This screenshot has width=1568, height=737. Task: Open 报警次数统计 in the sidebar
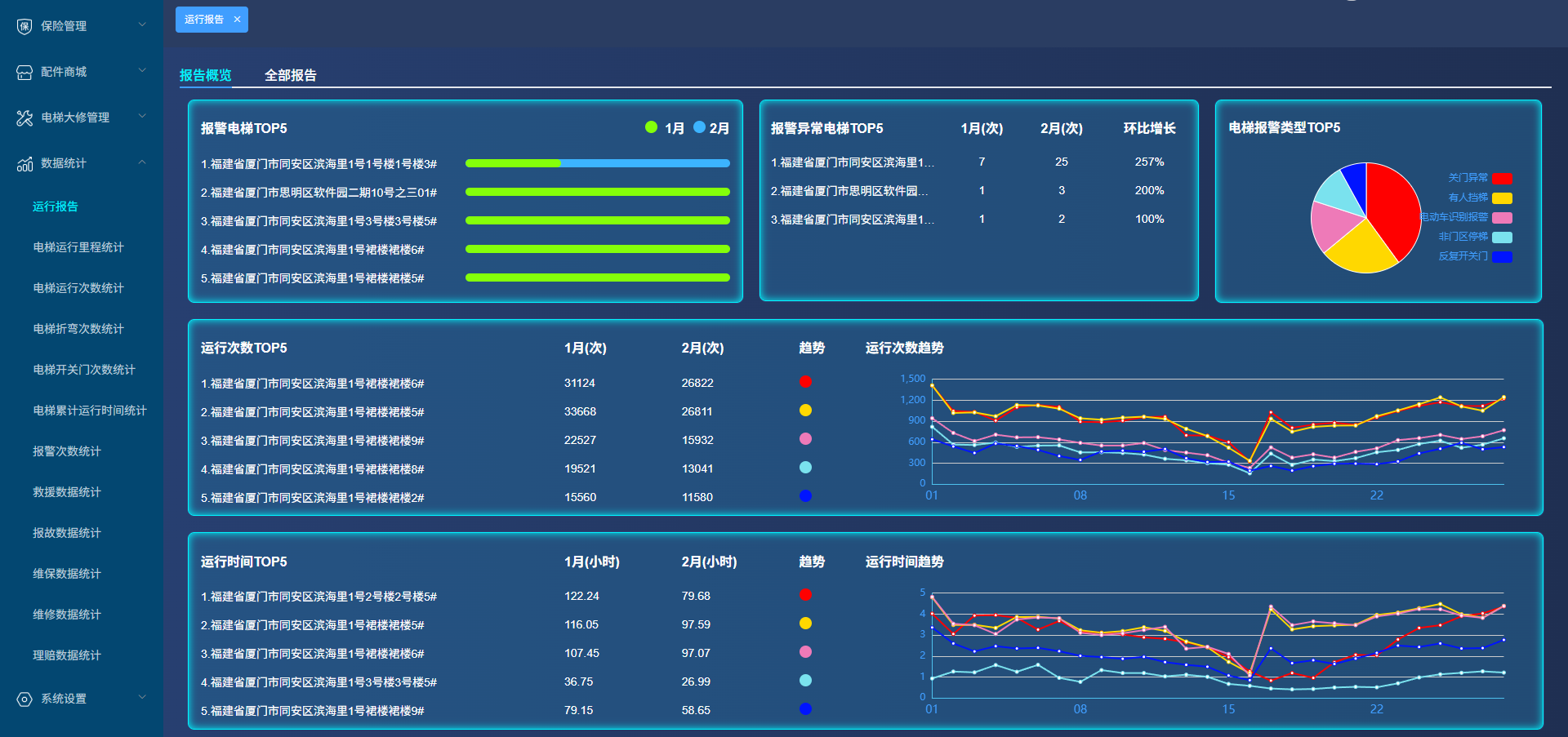click(x=67, y=451)
